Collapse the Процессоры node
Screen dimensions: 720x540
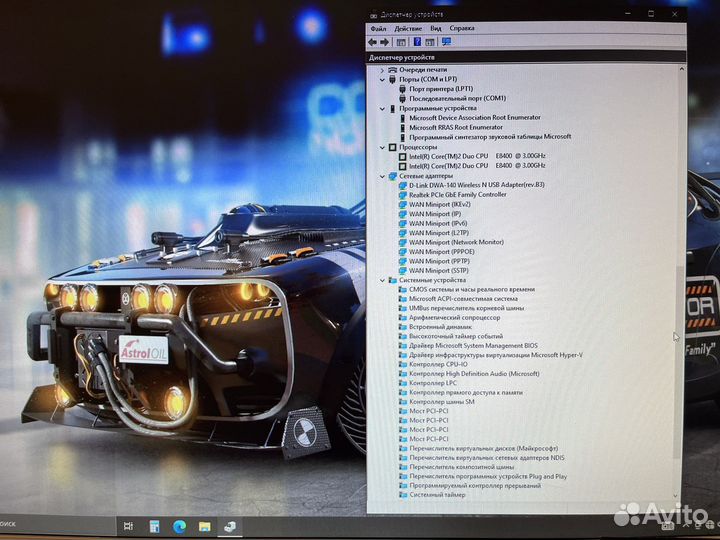[x=382, y=147]
